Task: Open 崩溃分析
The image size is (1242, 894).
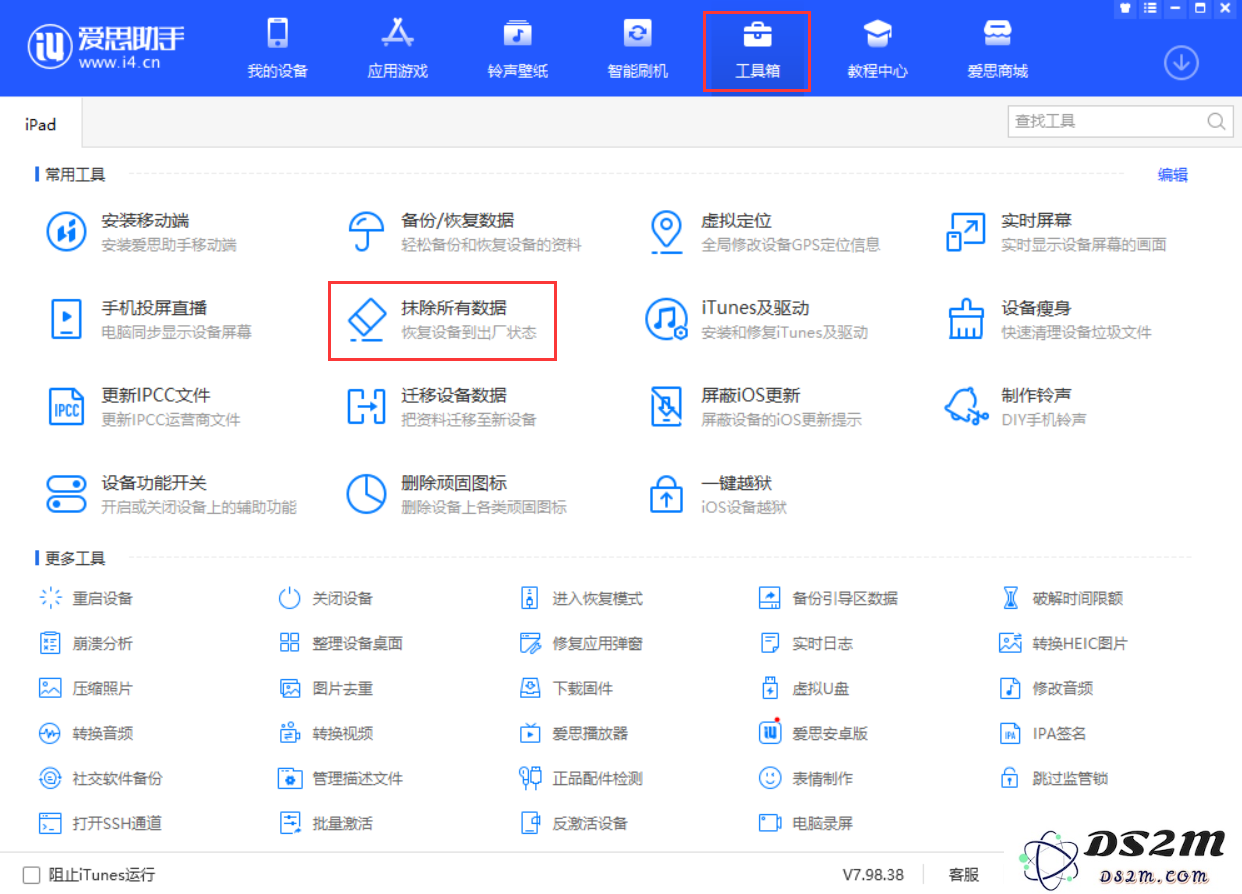Action: click(x=86, y=643)
